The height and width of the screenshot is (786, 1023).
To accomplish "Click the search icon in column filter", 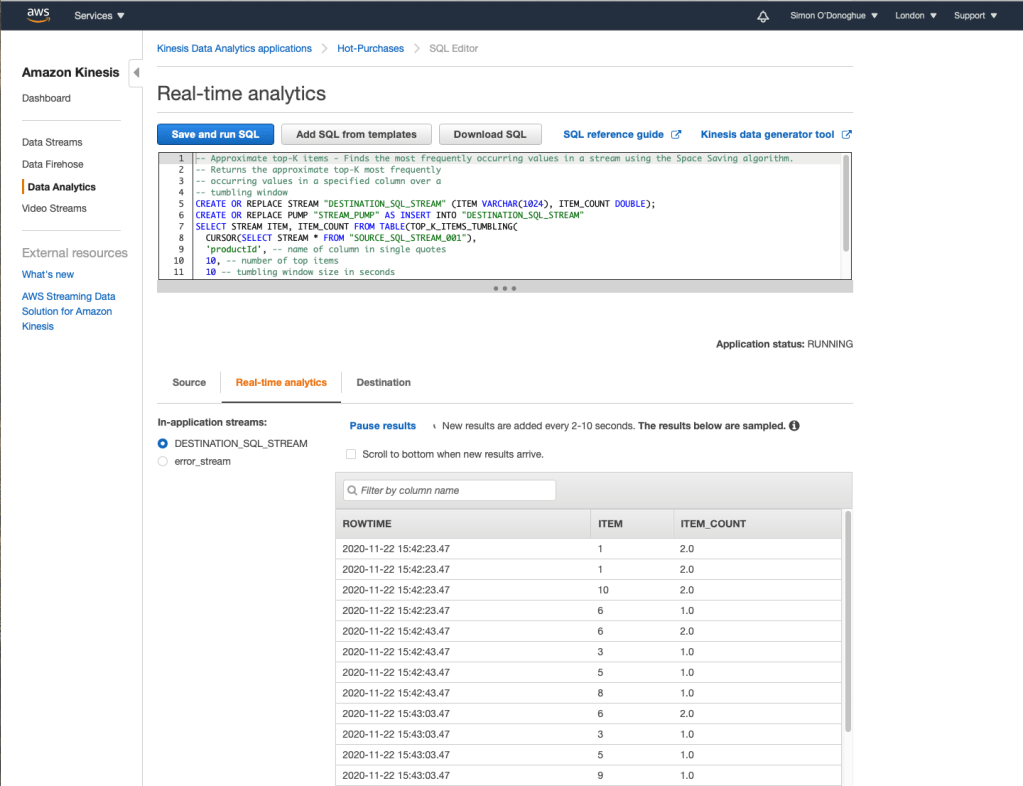I will [351, 491].
